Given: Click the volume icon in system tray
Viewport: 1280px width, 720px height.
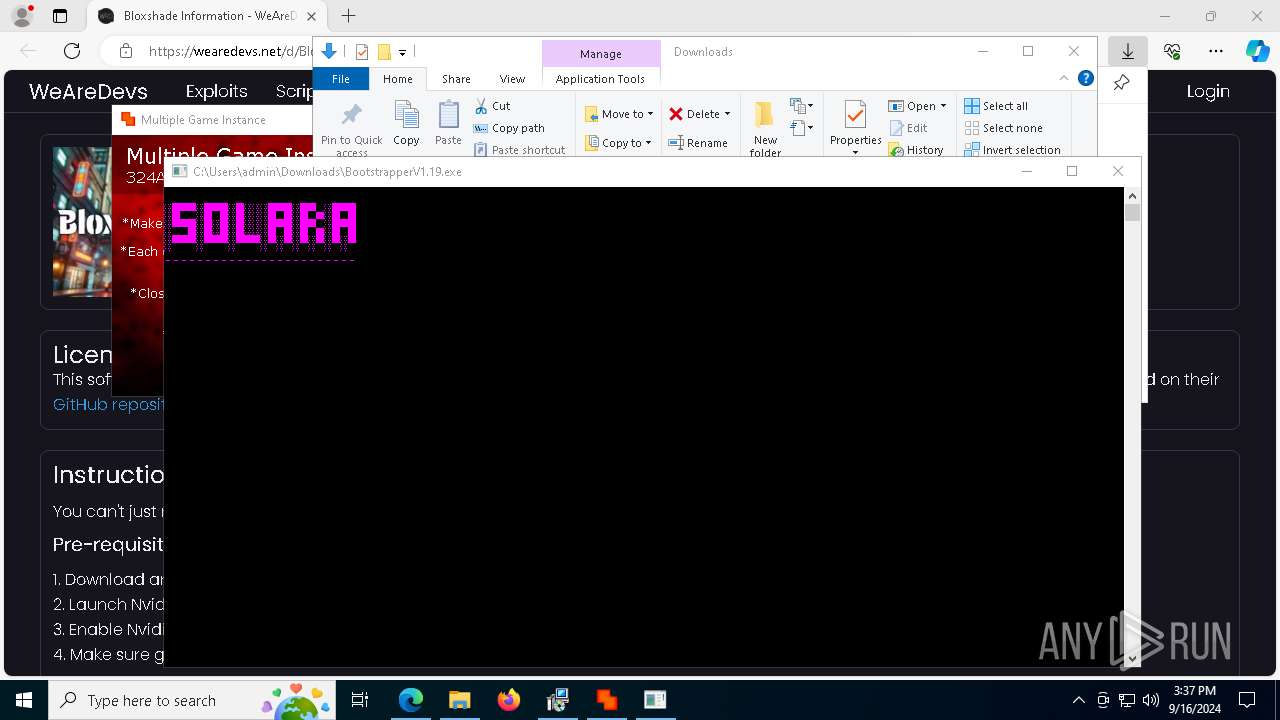Looking at the screenshot, I should tap(1151, 700).
